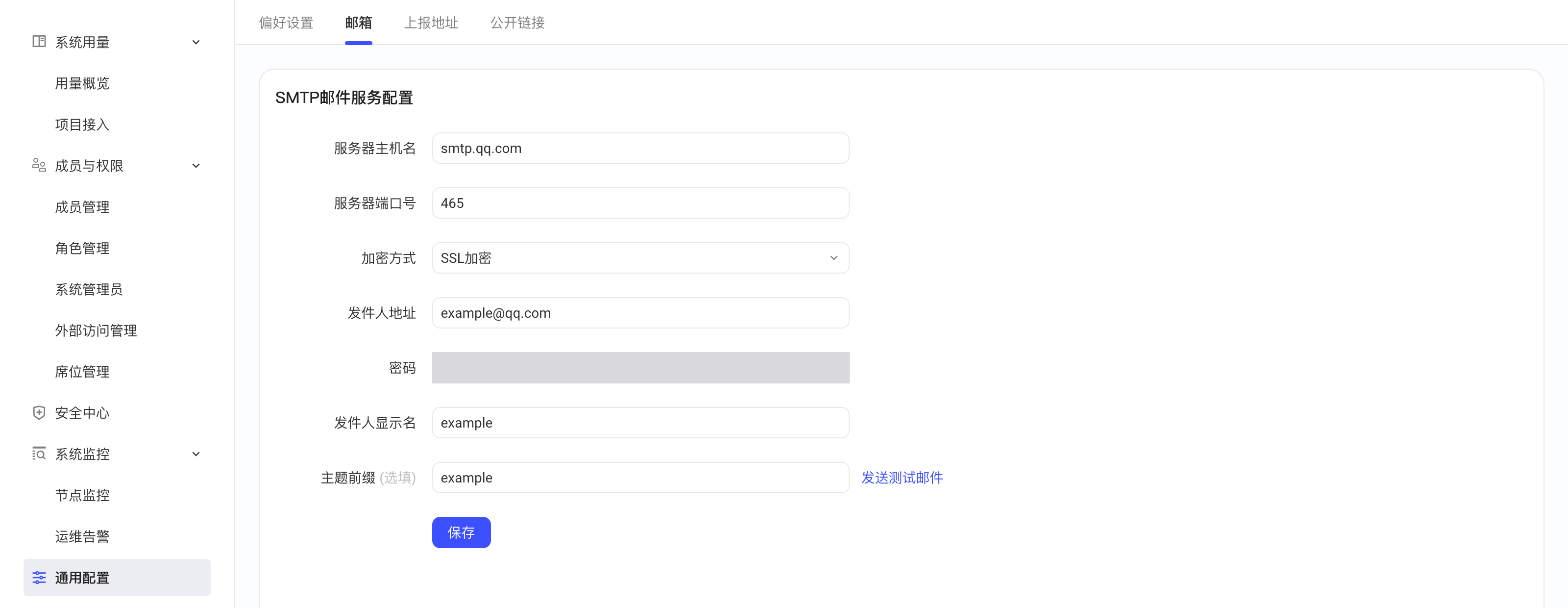The height and width of the screenshot is (608, 1568).
Task: Click the 主题前缀 input field
Action: coord(640,477)
